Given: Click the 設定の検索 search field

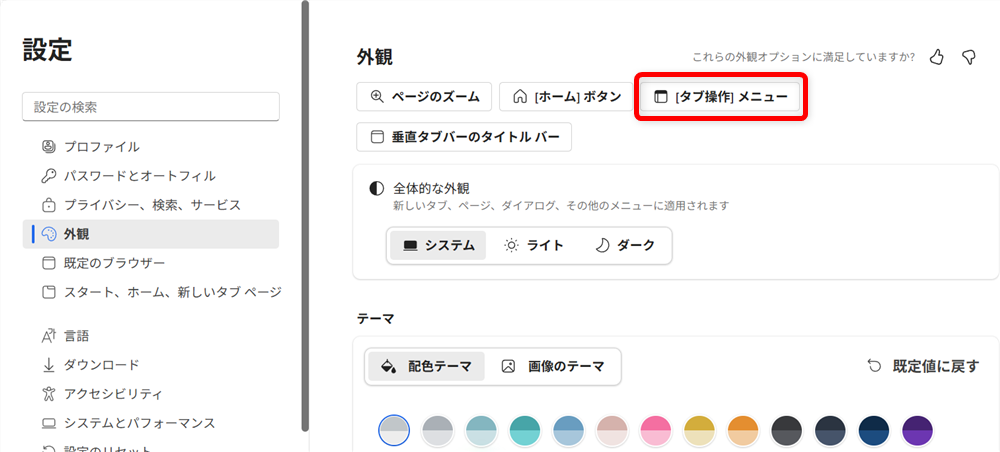Looking at the screenshot, I should click(x=151, y=106).
